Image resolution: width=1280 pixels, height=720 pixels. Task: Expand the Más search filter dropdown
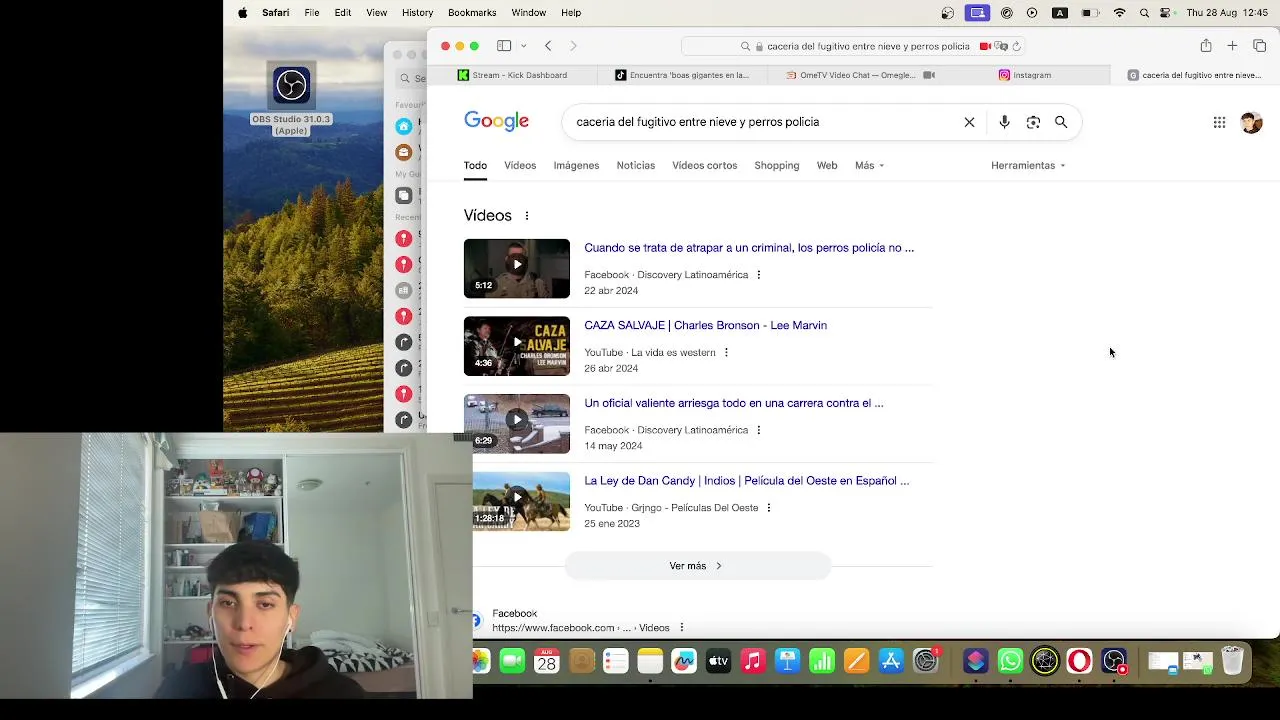[869, 166]
